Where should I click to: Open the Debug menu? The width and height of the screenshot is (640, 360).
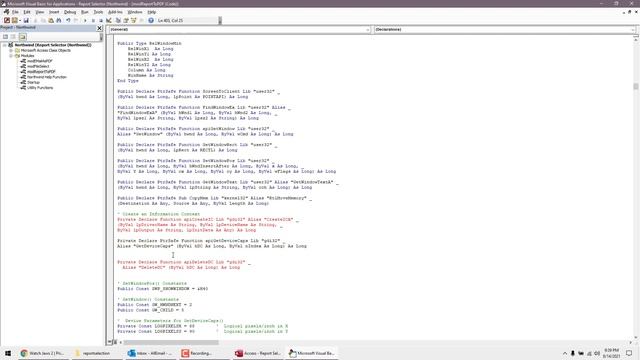(70, 12)
